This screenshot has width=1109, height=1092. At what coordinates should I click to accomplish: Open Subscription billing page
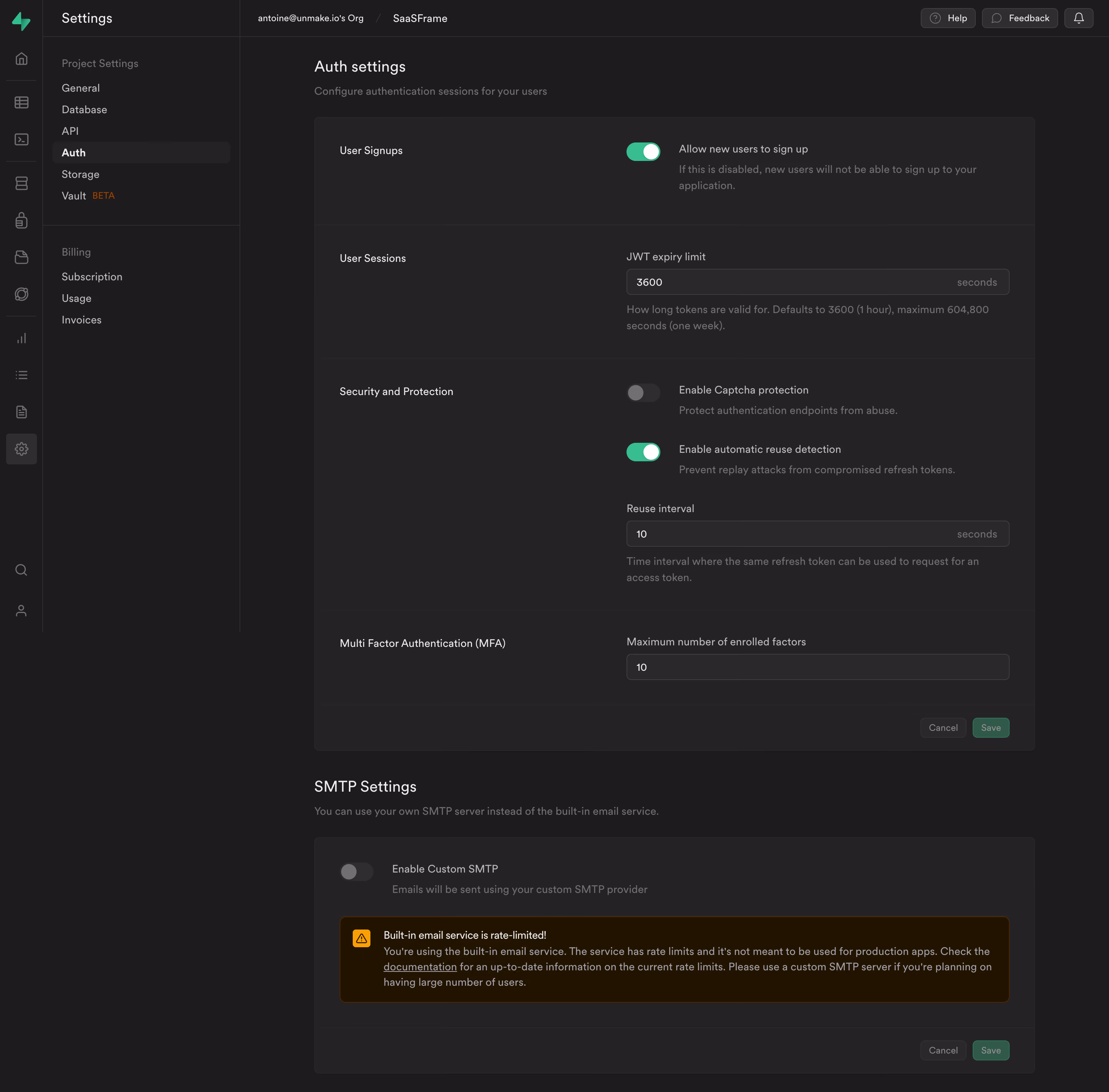pyautogui.click(x=92, y=276)
